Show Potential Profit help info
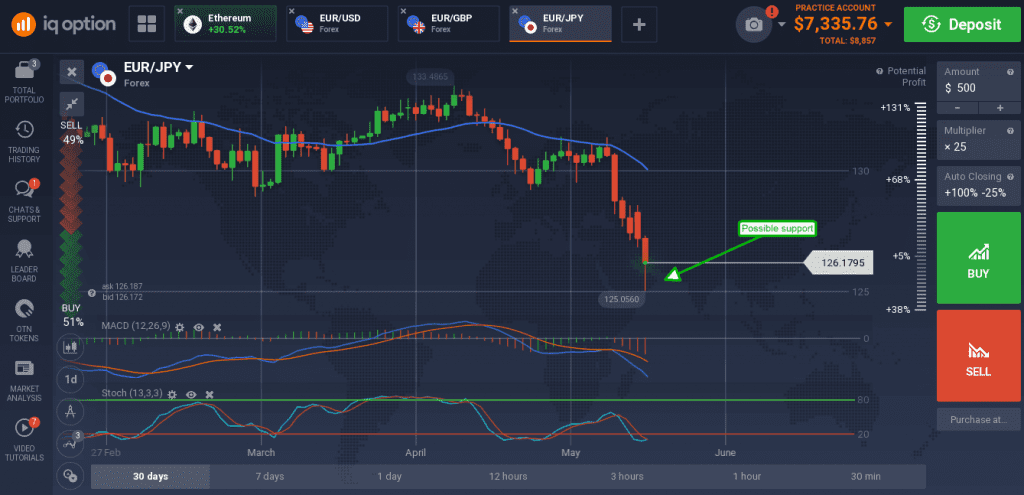 point(880,71)
